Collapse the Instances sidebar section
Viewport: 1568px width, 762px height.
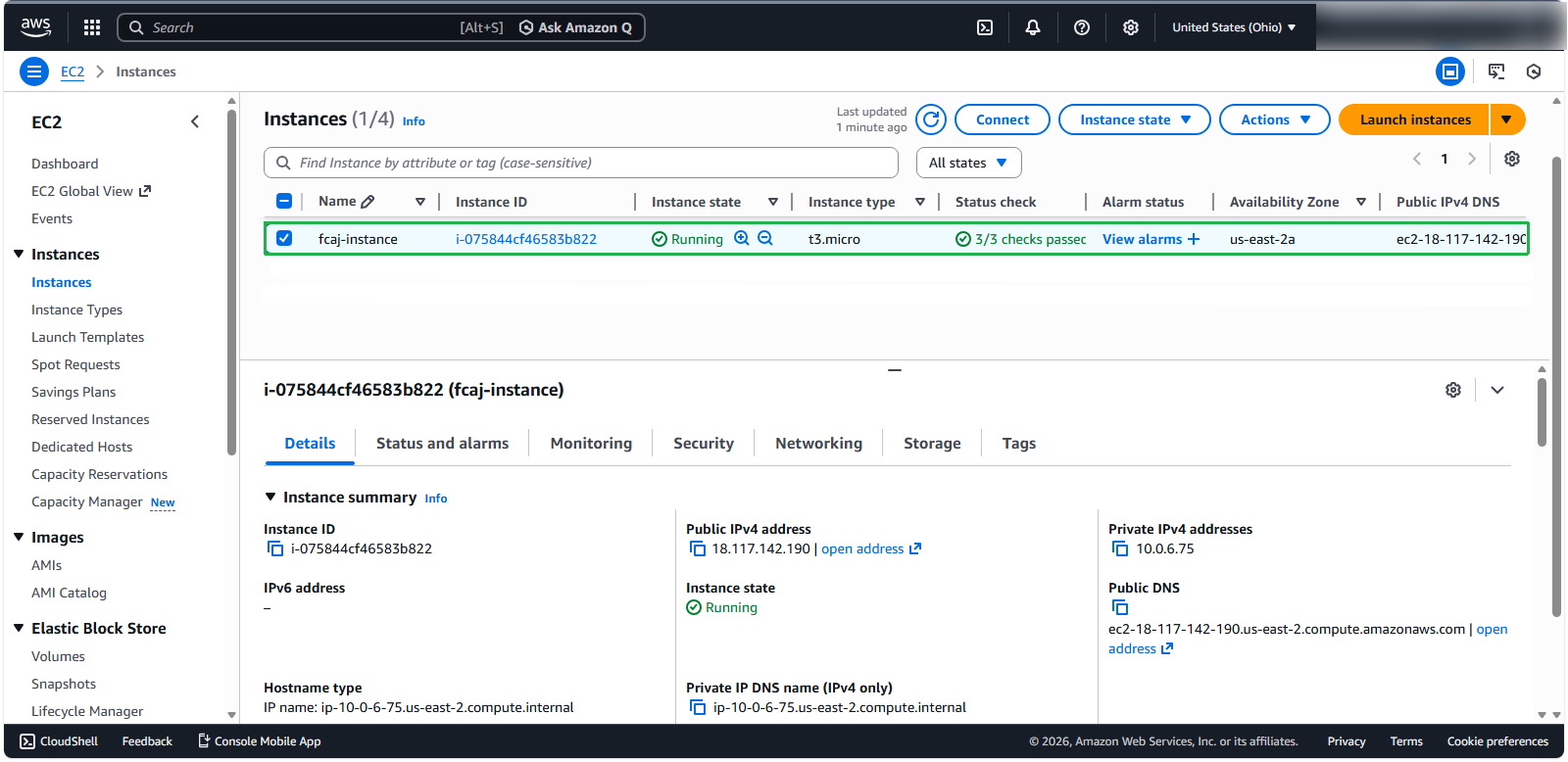pyautogui.click(x=19, y=254)
